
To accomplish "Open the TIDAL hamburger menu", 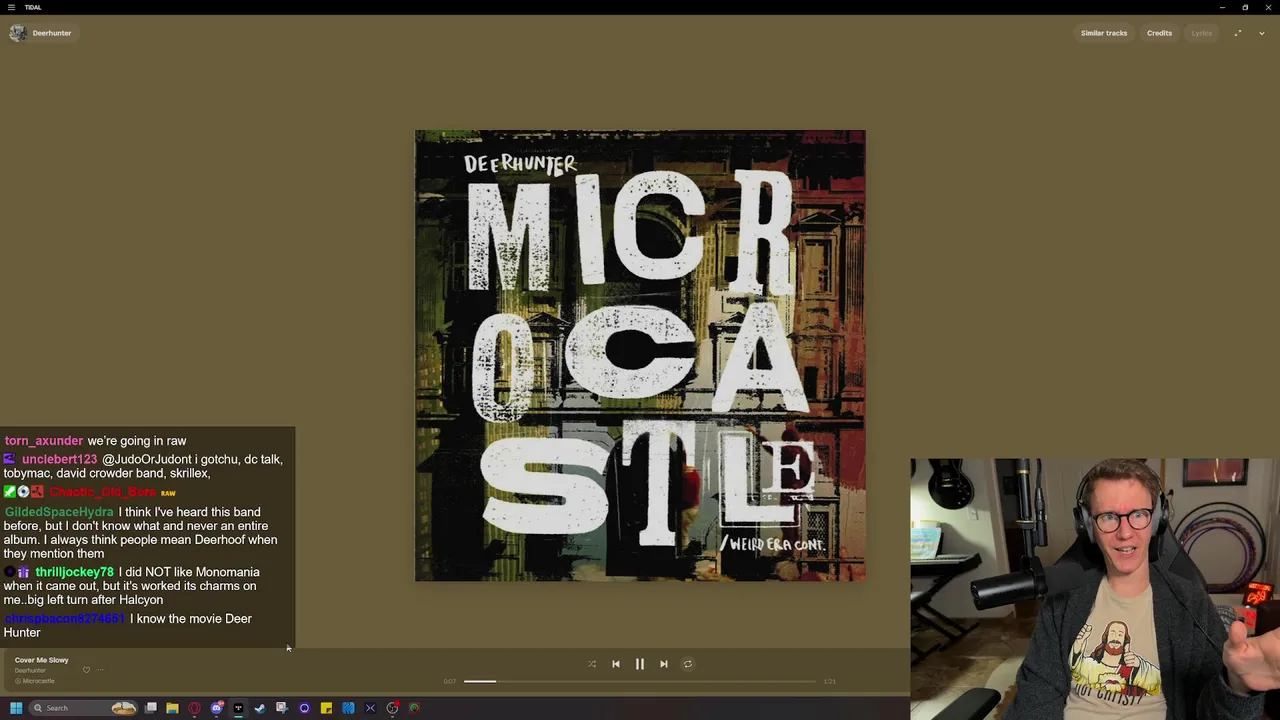I will 11,7.
